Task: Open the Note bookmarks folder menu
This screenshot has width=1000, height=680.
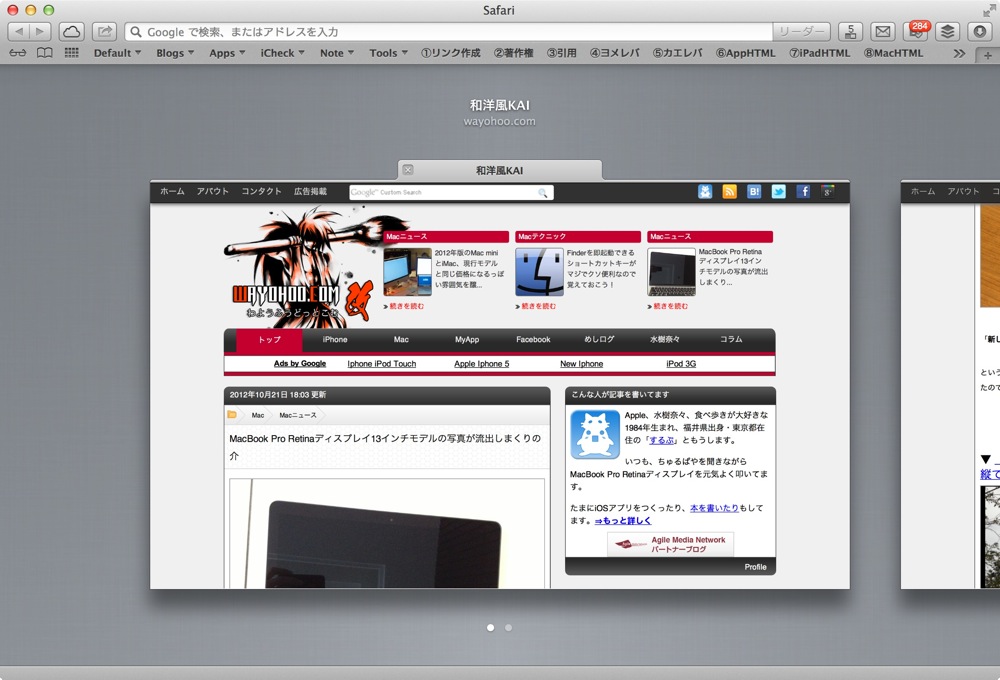Action: pyautogui.click(x=337, y=53)
